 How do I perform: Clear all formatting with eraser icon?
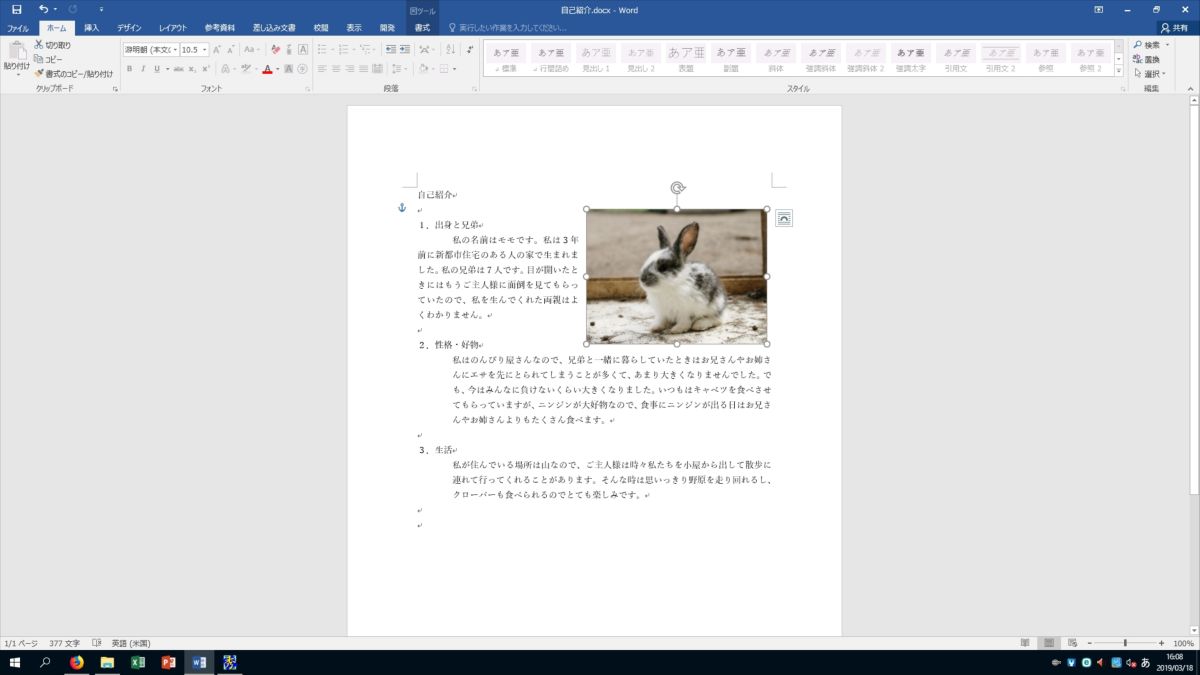pos(276,49)
